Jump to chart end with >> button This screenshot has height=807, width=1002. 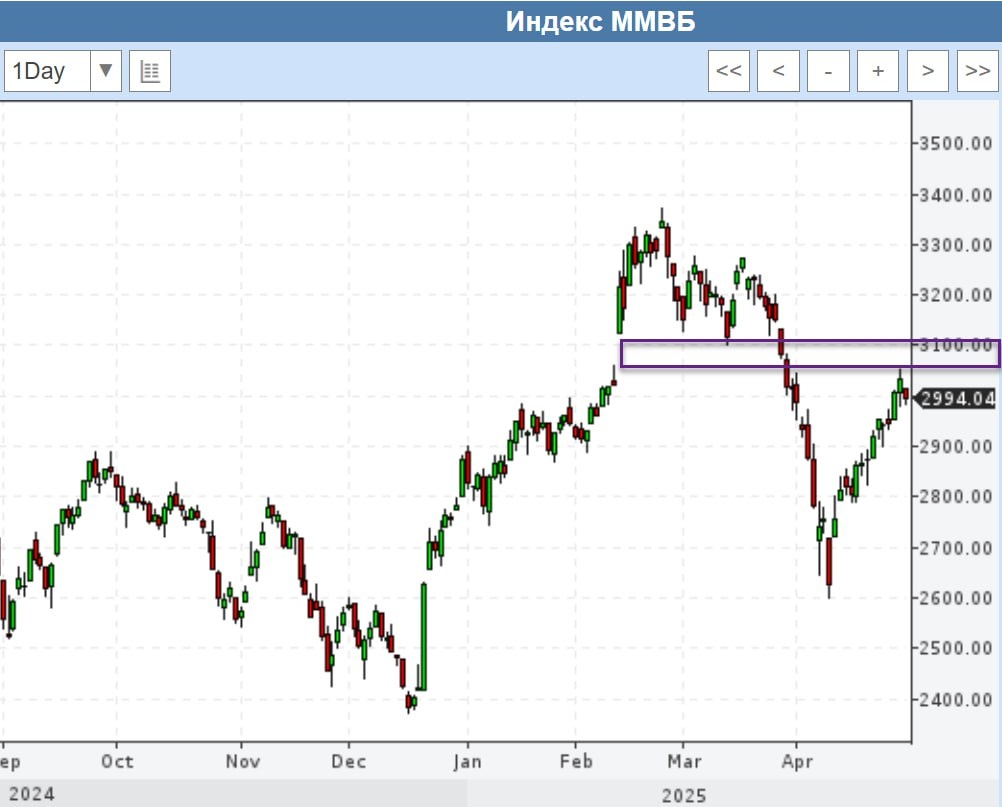978,71
